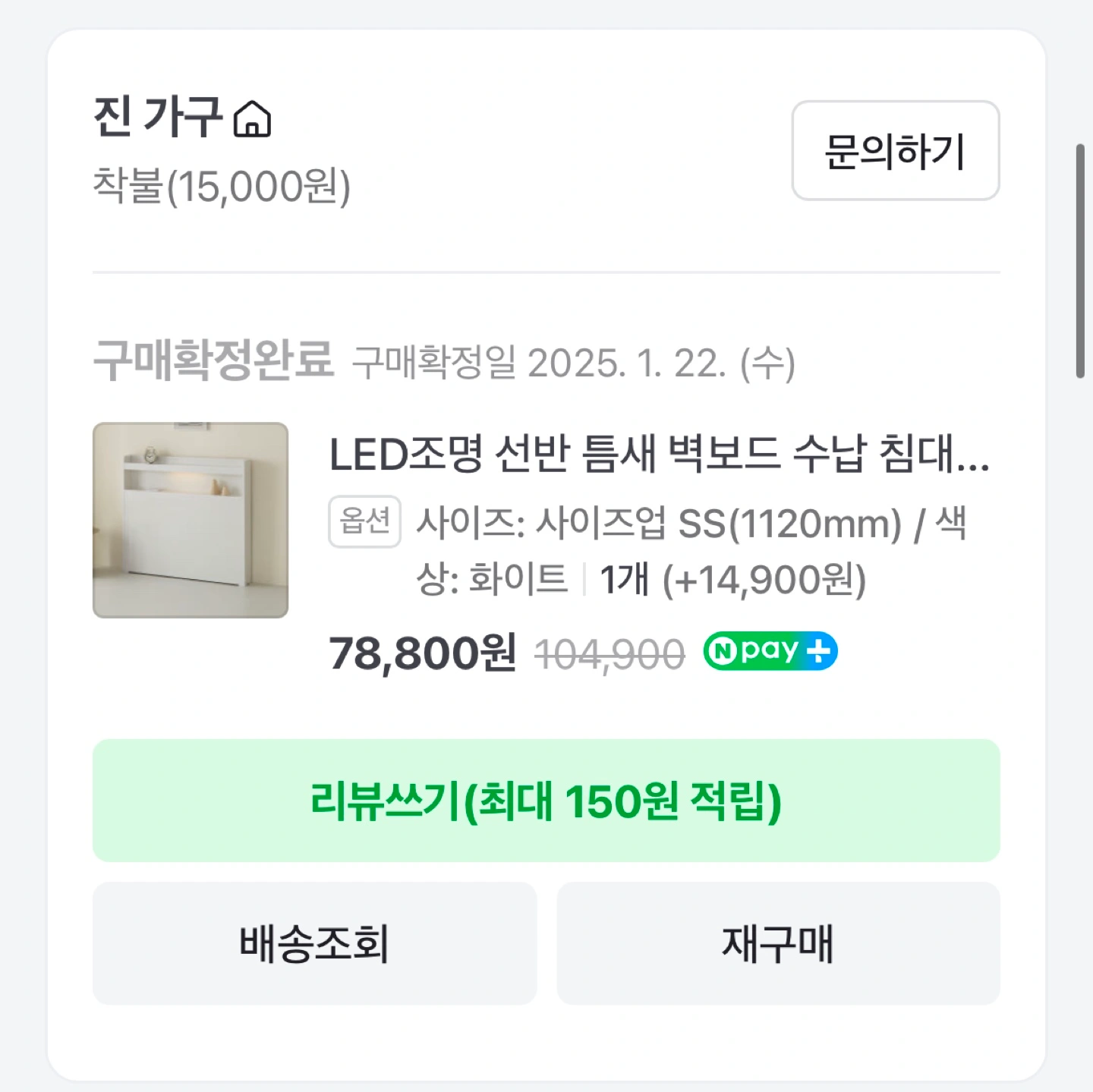Click the 78,800원 sale price
The image size is (1093, 1092).
pyautogui.click(x=422, y=653)
